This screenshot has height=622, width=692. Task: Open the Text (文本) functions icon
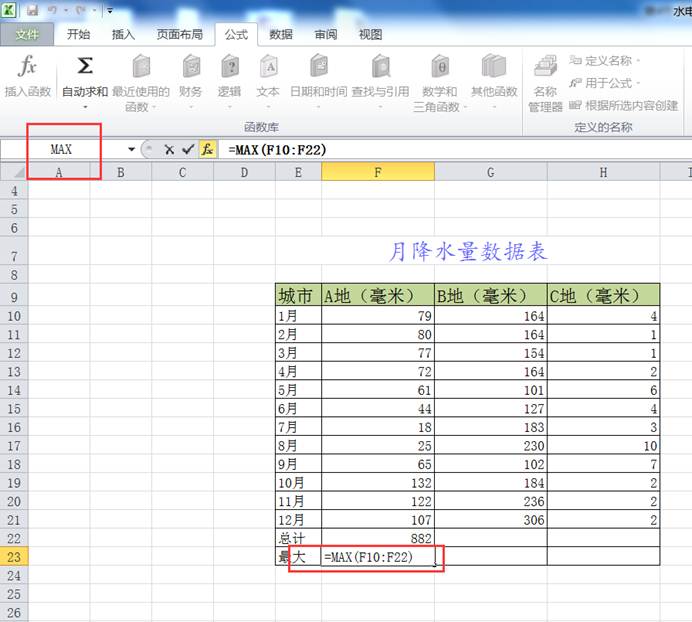[268, 67]
